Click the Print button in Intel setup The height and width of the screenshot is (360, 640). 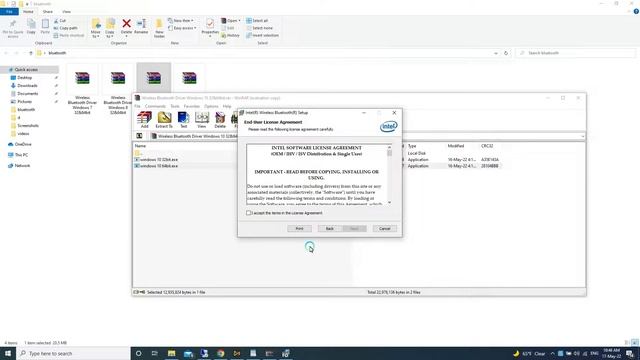(299, 229)
